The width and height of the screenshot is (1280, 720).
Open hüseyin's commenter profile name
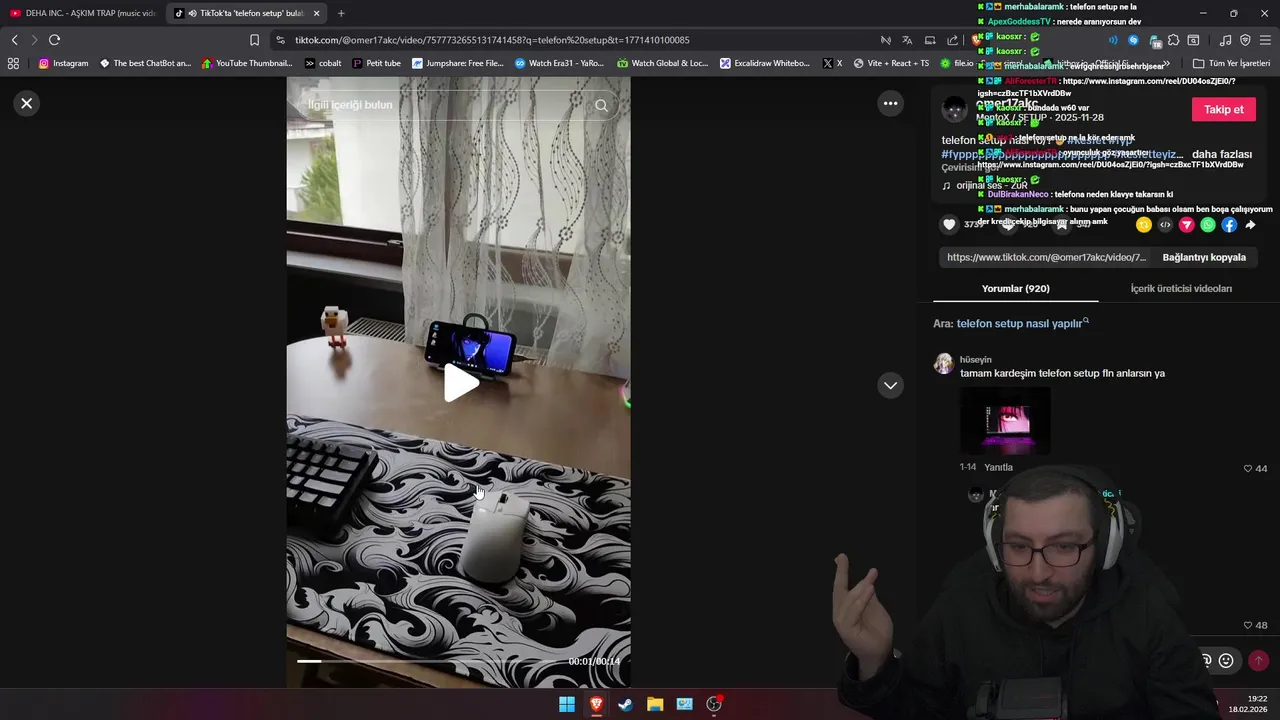[975, 359]
